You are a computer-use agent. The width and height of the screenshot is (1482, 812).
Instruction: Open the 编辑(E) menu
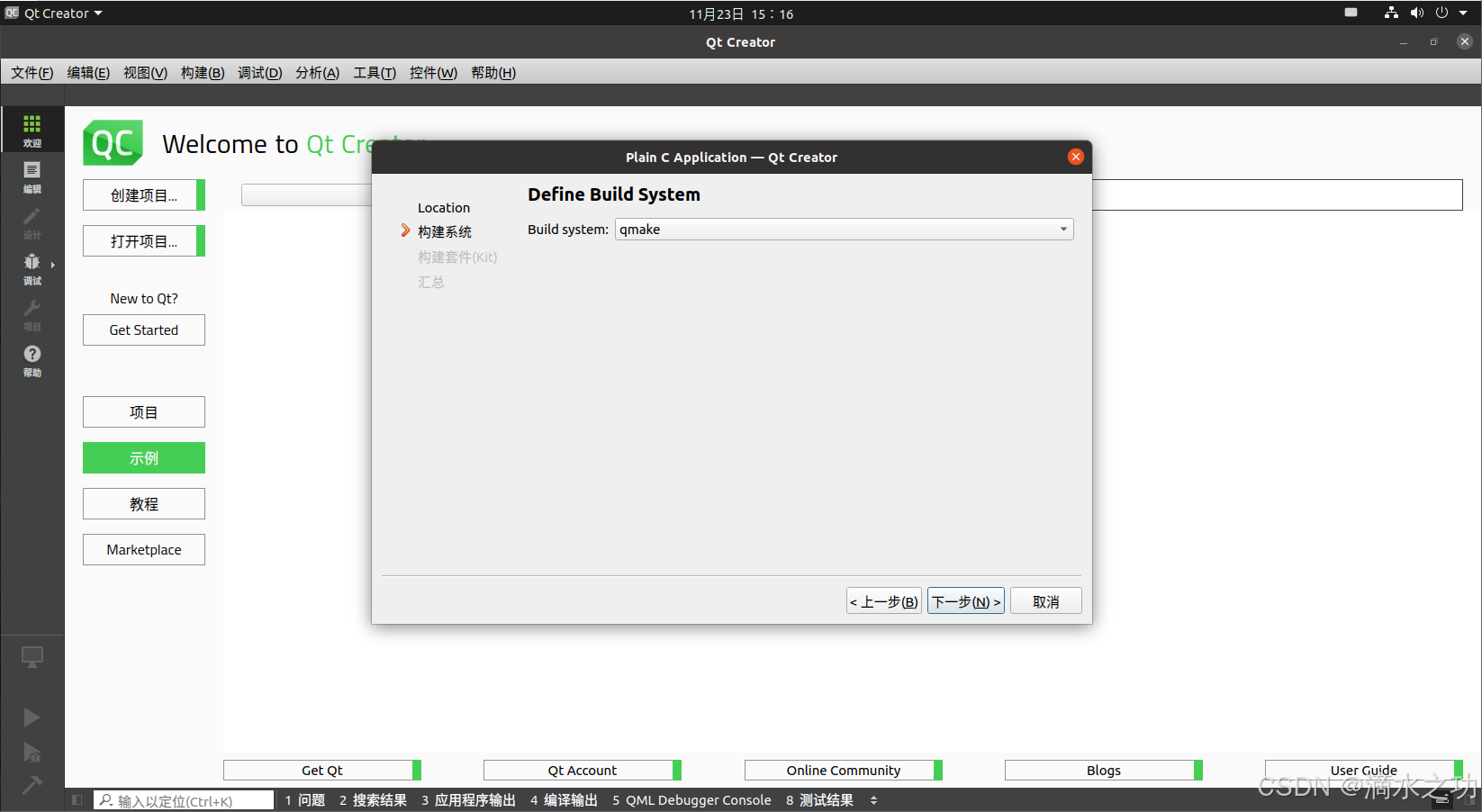coord(88,73)
